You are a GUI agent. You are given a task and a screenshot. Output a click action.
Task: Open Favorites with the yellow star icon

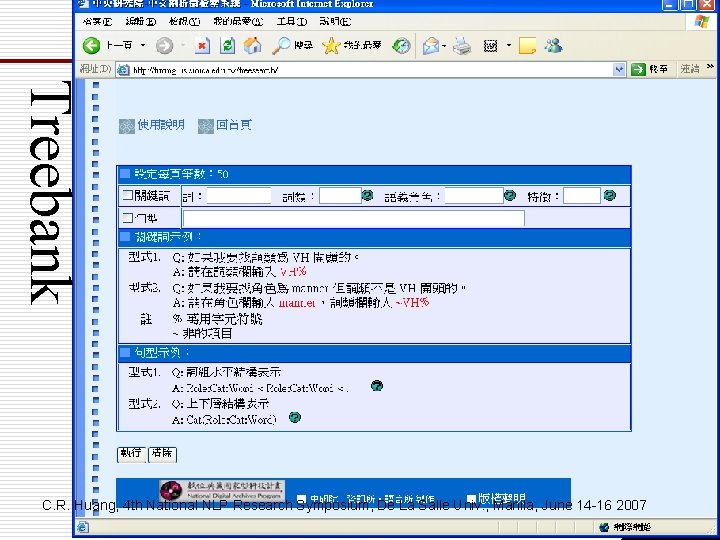tap(331, 45)
